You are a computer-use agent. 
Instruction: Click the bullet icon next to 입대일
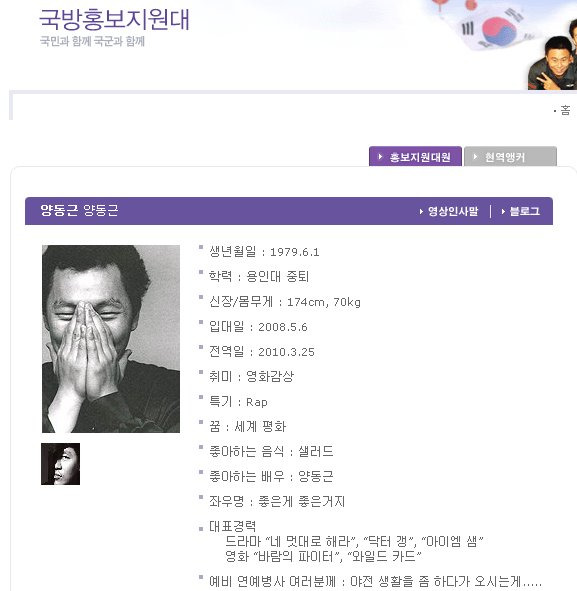201,322
